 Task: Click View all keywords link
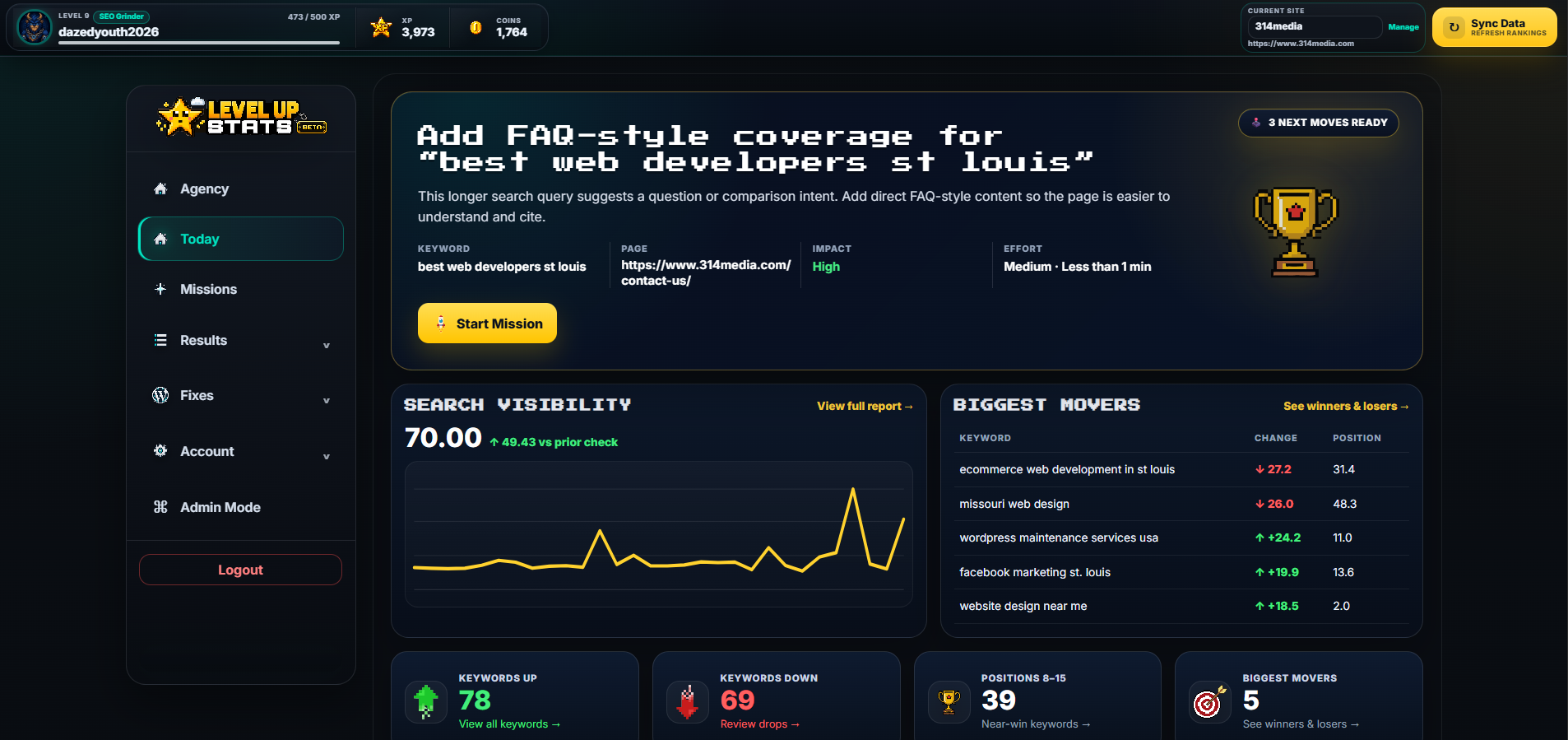[x=509, y=724]
